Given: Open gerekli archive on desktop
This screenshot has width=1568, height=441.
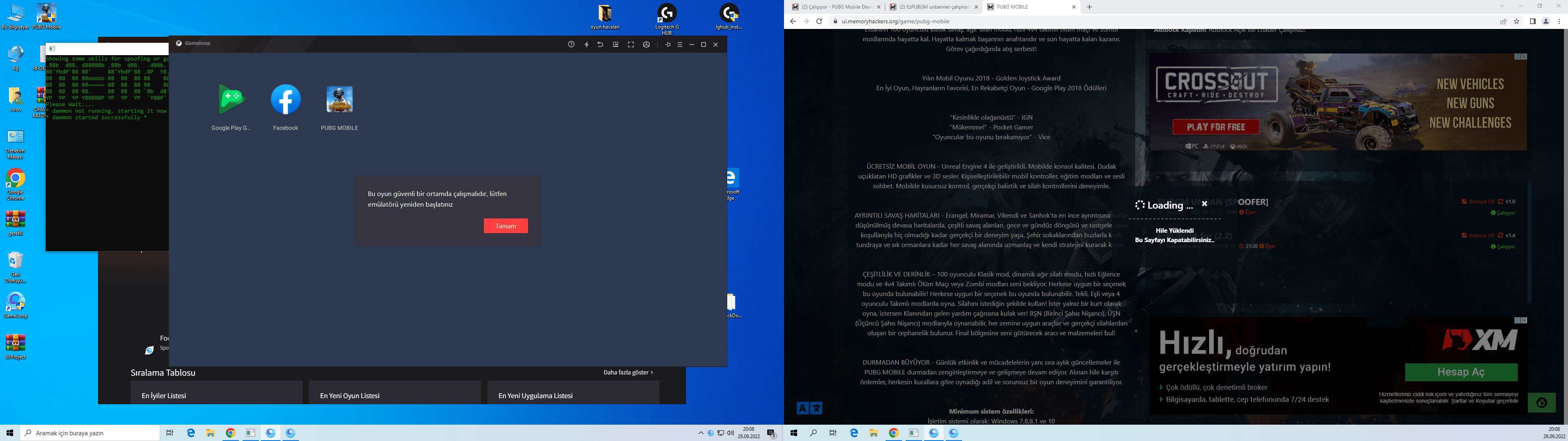Looking at the screenshot, I should tap(15, 223).
